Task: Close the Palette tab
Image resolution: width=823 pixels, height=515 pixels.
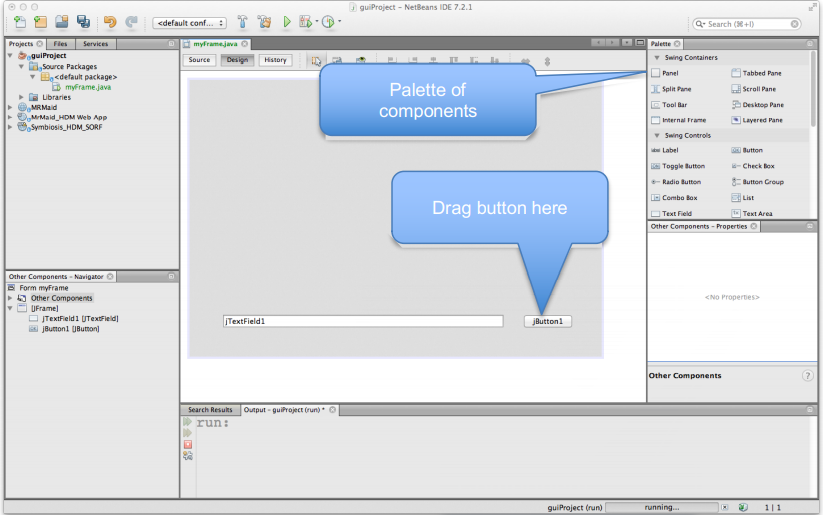Action: click(x=677, y=44)
